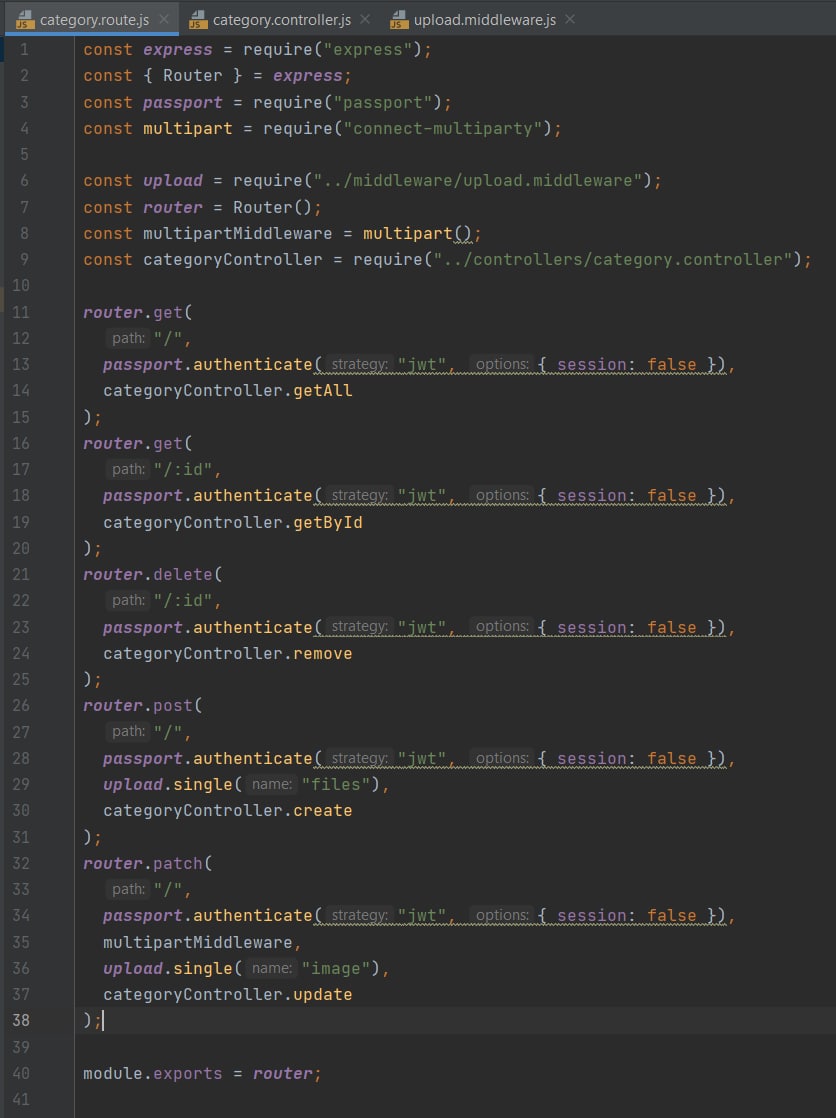Click the JS file icon on category.controller.js tab
Viewport: 836px width, 1118px height.
[198, 20]
